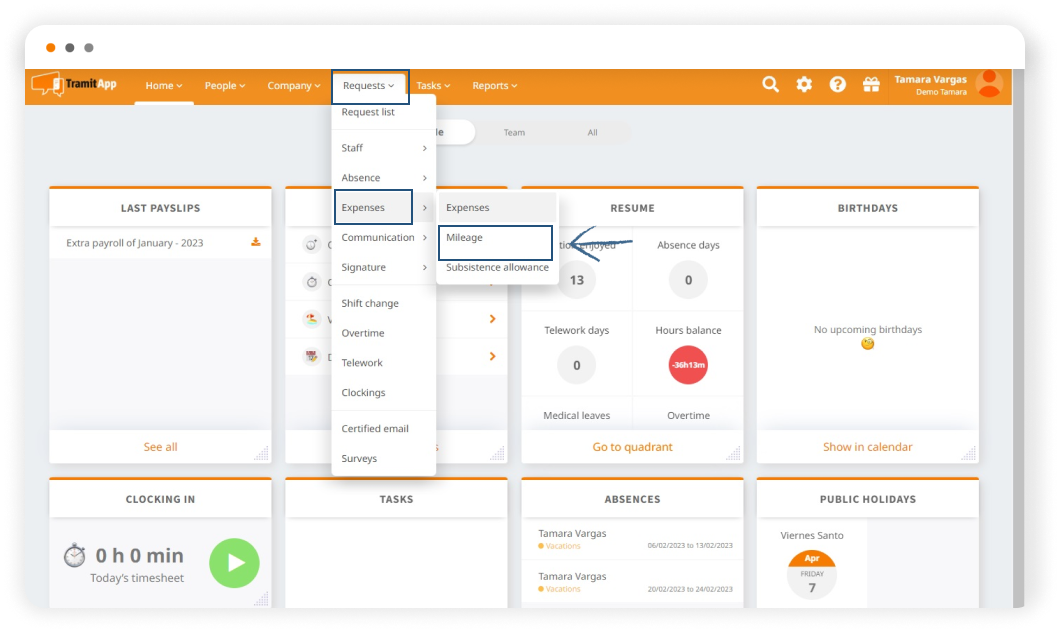Click the search magnifier icon
Viewport: 1061px width, 633px height.
click(770, 85)
